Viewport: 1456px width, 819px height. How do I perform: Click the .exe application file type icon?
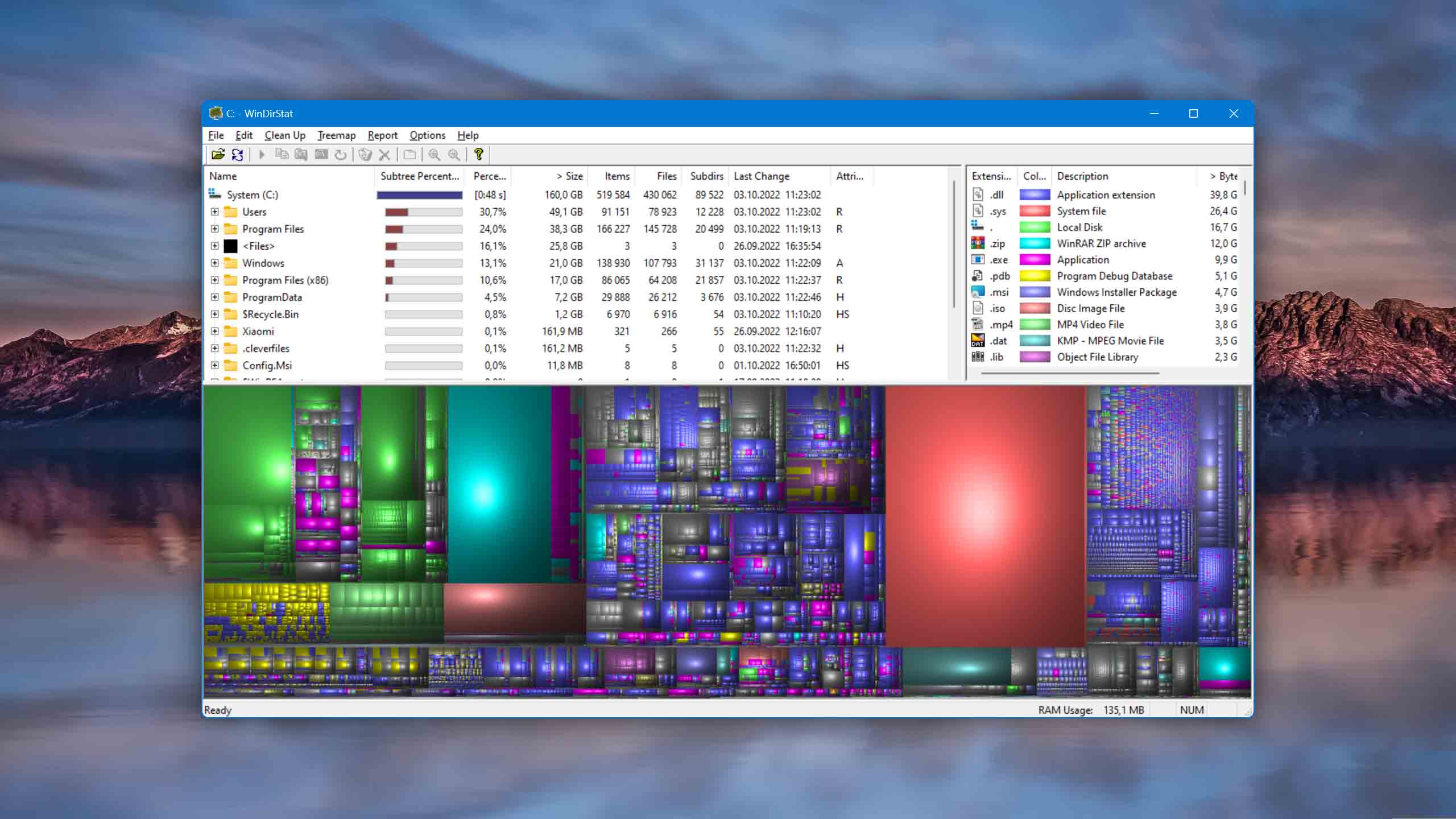pos(978,259)
